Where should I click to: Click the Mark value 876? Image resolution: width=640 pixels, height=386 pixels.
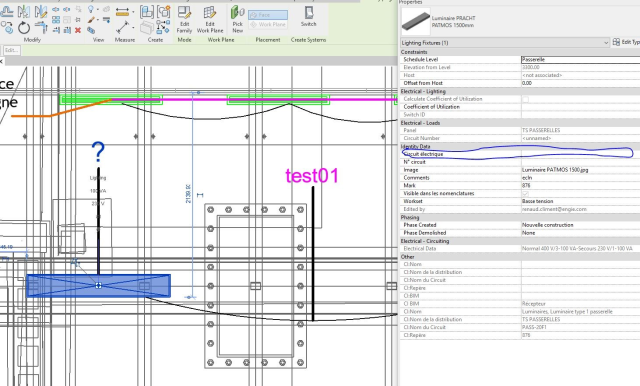(526, 186)
